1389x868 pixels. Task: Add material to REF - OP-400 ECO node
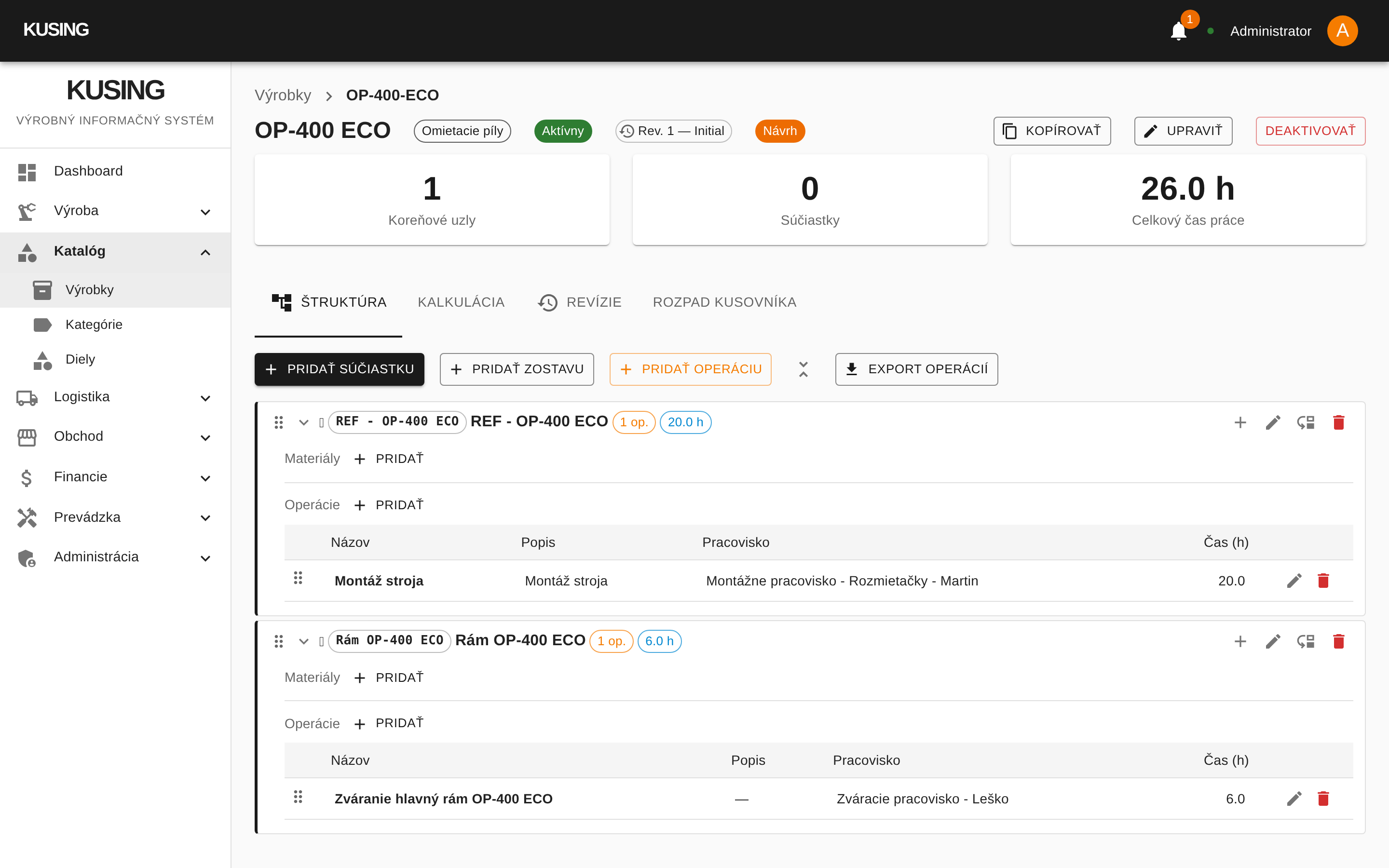point(389,459)
